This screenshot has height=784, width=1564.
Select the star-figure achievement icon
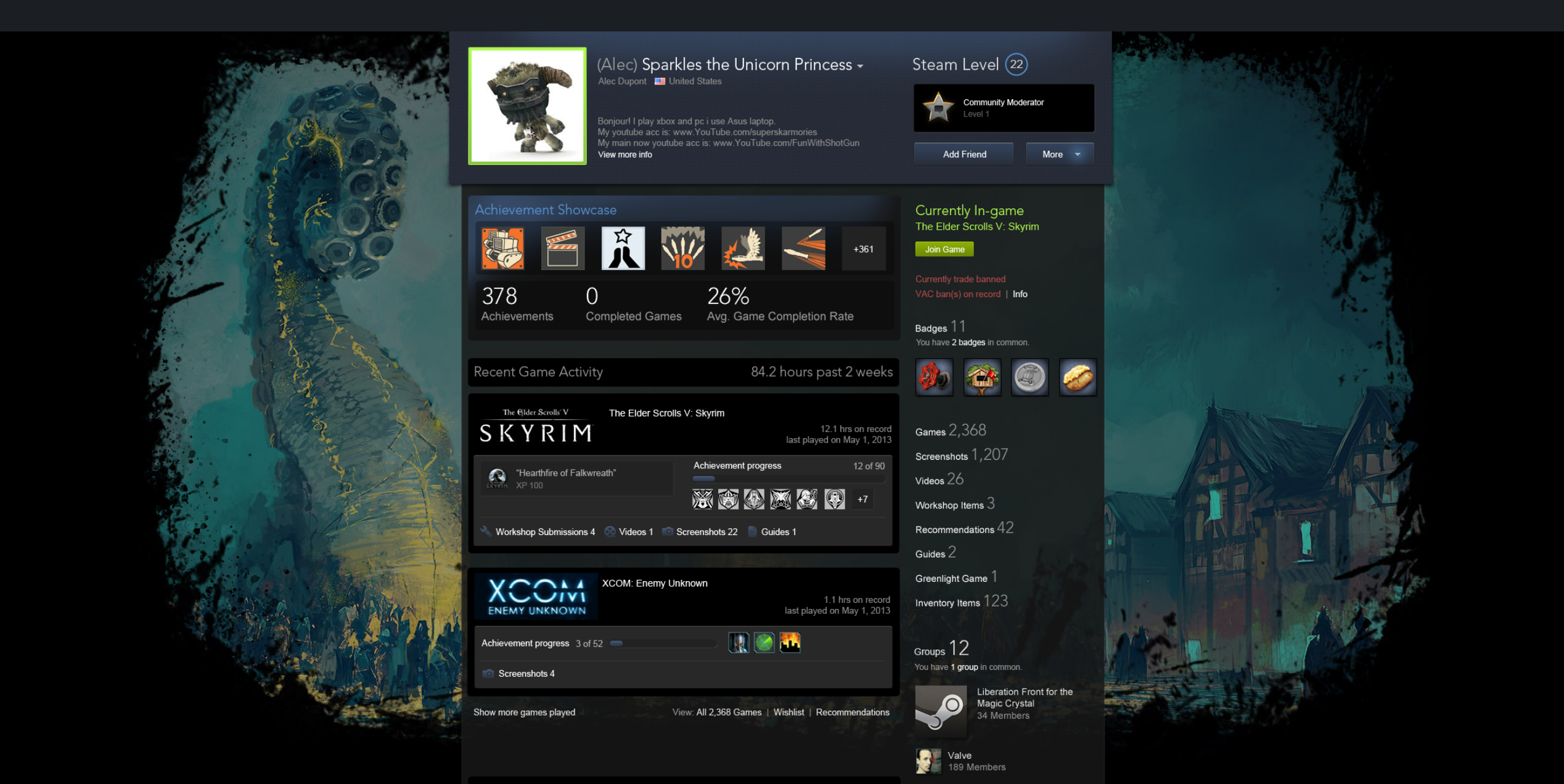pyautogui.click(x=623, y=248)
